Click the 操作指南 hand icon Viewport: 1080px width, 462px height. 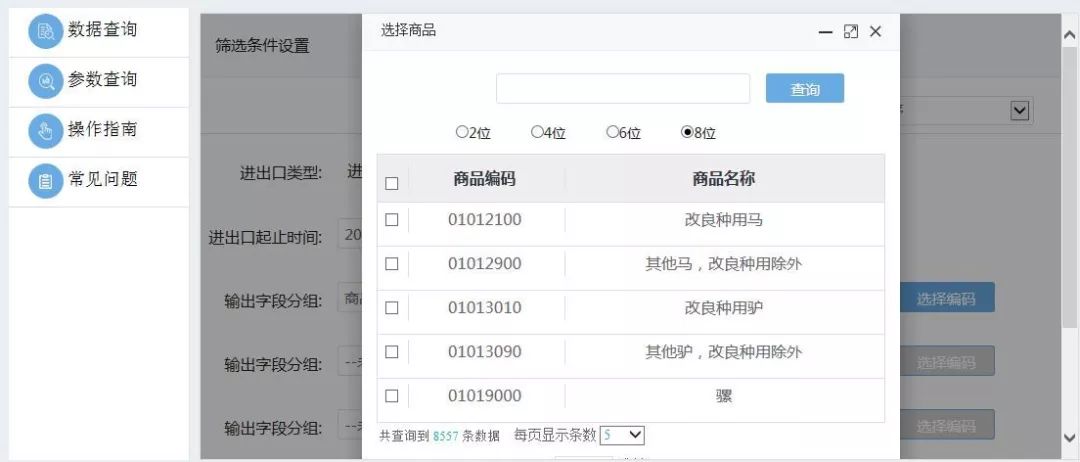(x=45, y=131)
